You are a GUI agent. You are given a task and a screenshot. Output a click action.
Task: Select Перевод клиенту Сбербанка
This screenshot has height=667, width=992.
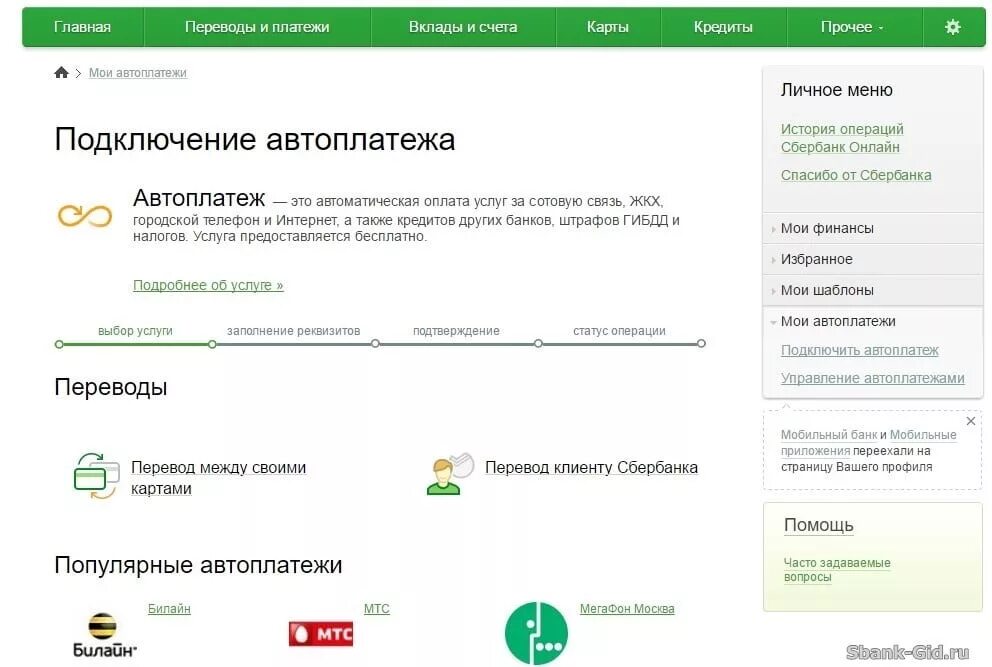click(592, 468)
